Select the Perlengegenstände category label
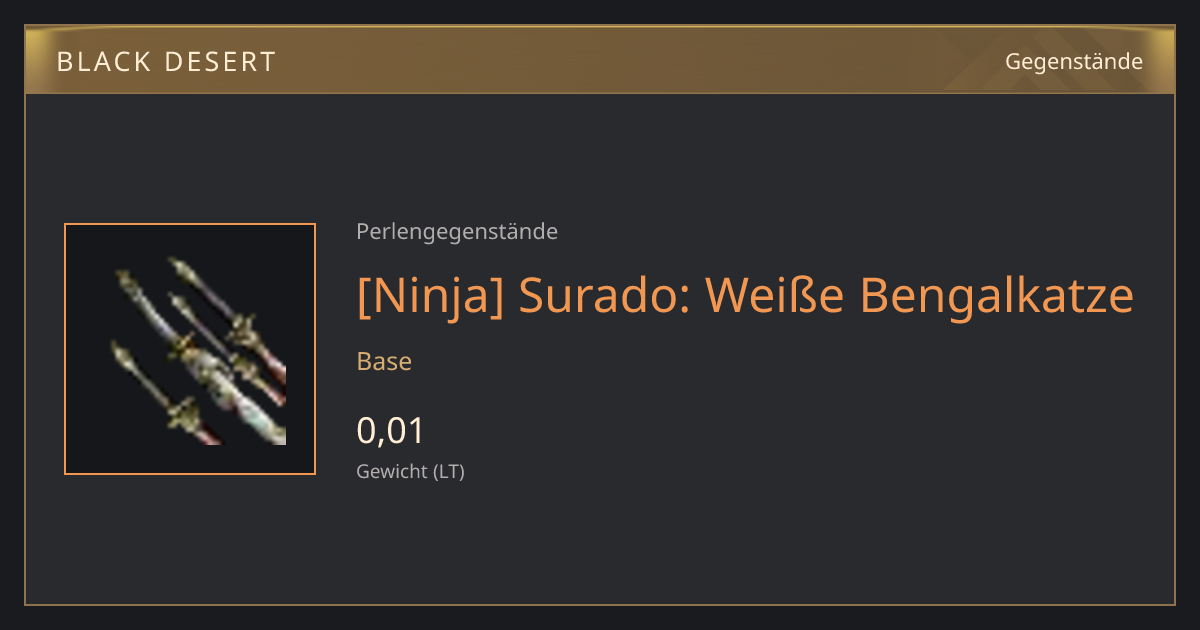 point(457,232)
